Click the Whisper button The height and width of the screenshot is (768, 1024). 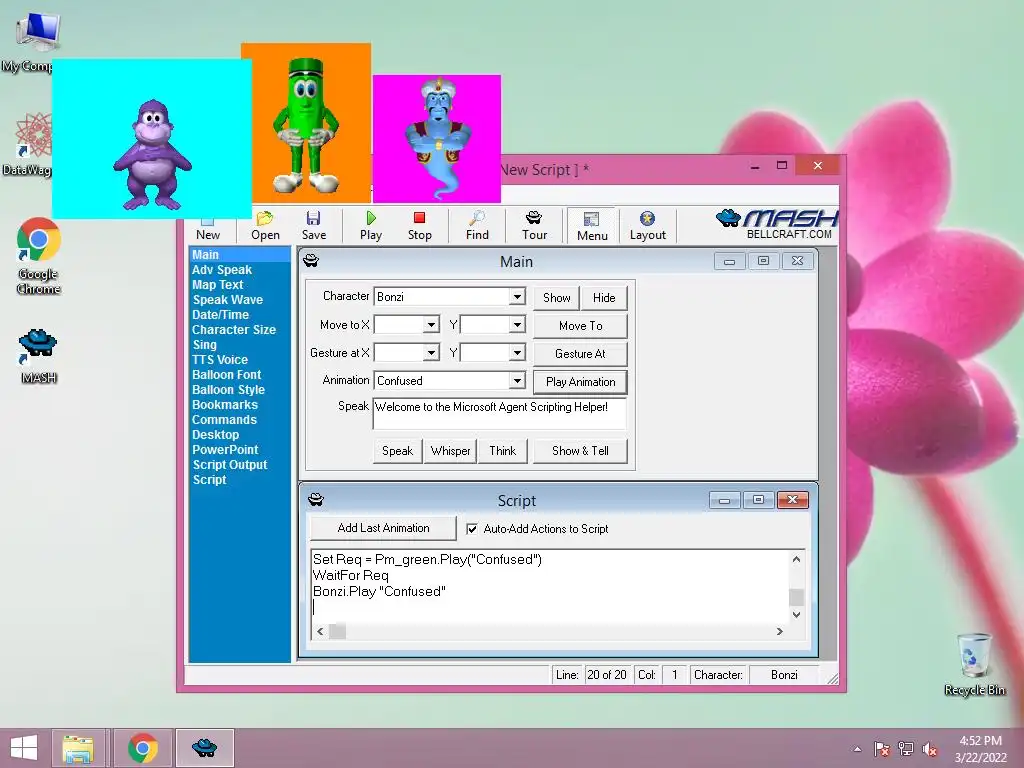(451, 451)
